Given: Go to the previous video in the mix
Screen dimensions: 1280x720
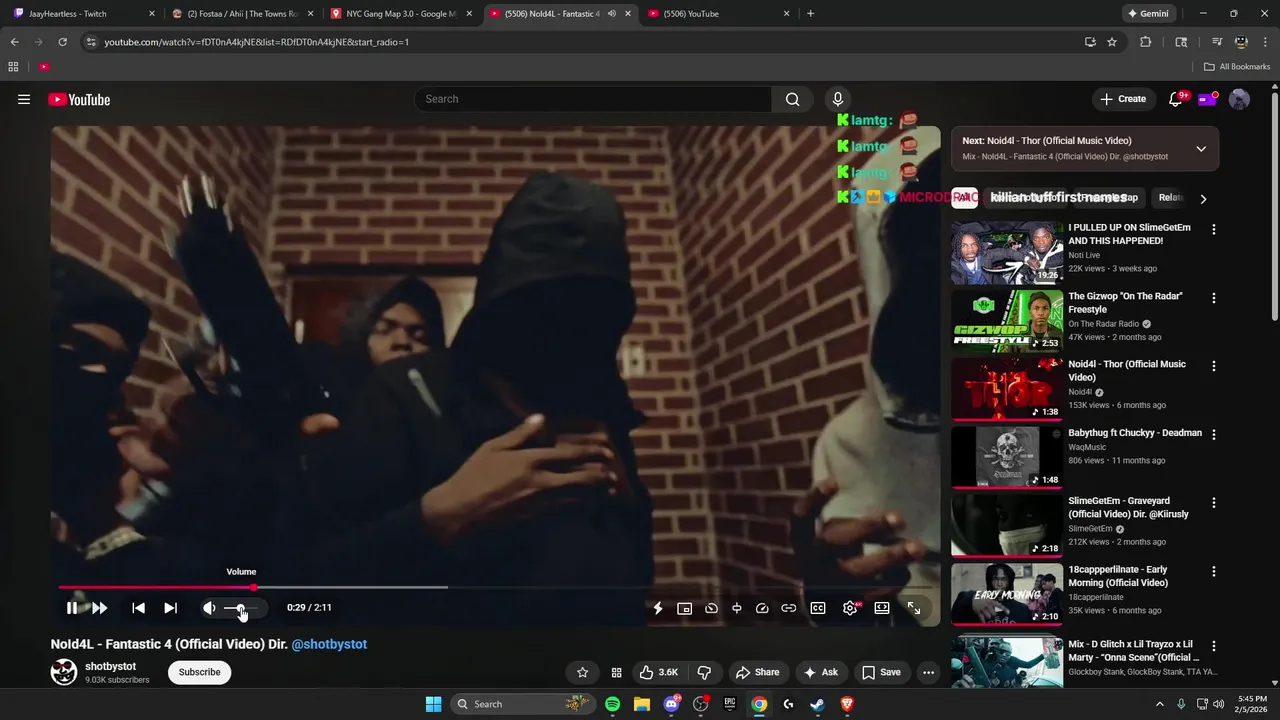Looking at the screenshot, I should point(138,608).
